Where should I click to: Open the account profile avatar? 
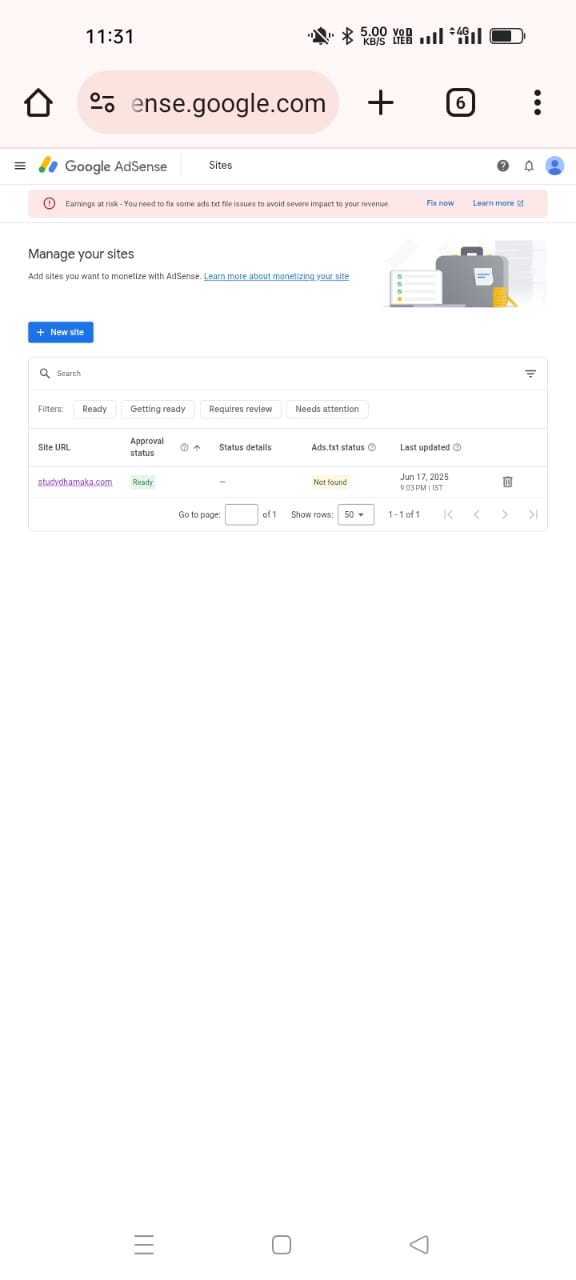coord(555,166)
